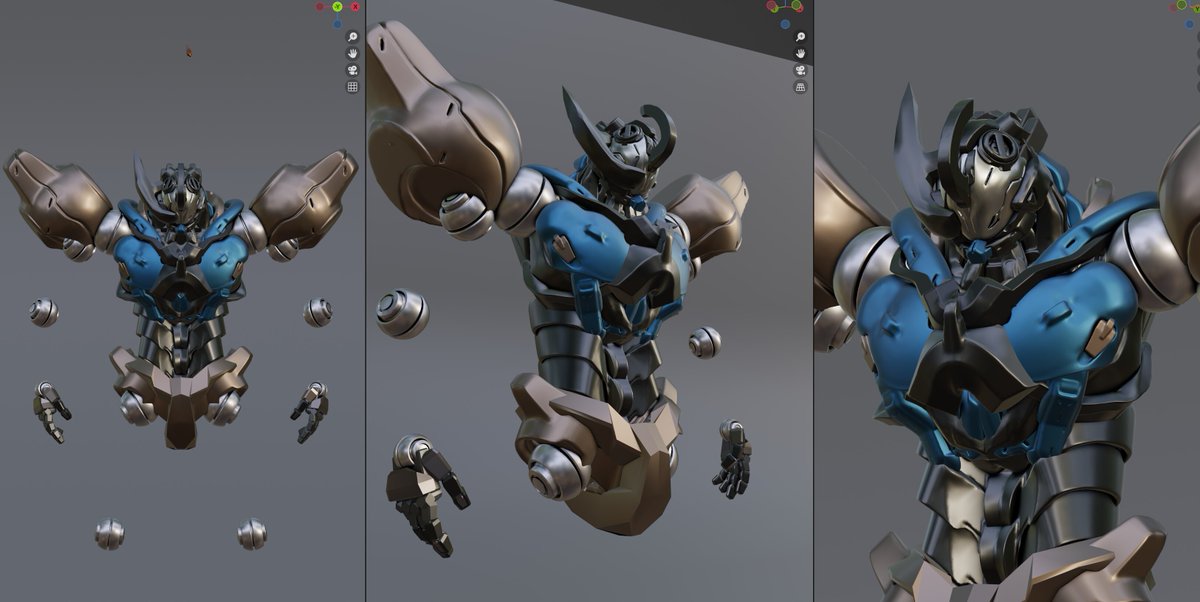Click the zoom icon in middle viewport
This screenshot has width=1200, height=602.
[800, 37]
